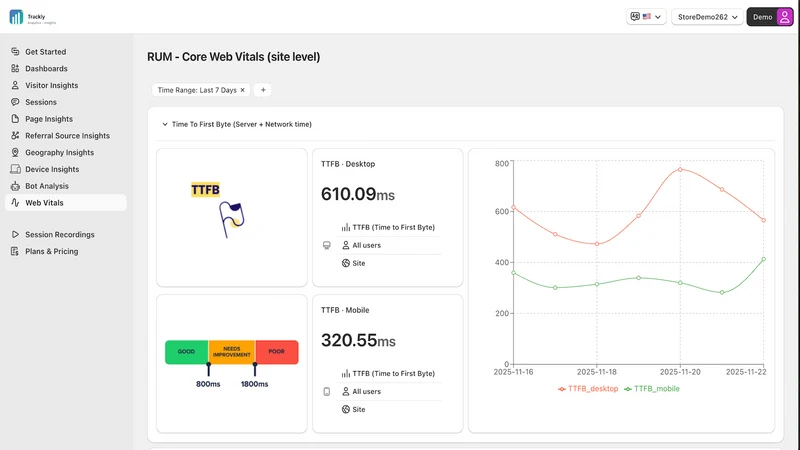Click the Page Insights document icon
This screenshot has height=450, width=800.
coord(15,119)
